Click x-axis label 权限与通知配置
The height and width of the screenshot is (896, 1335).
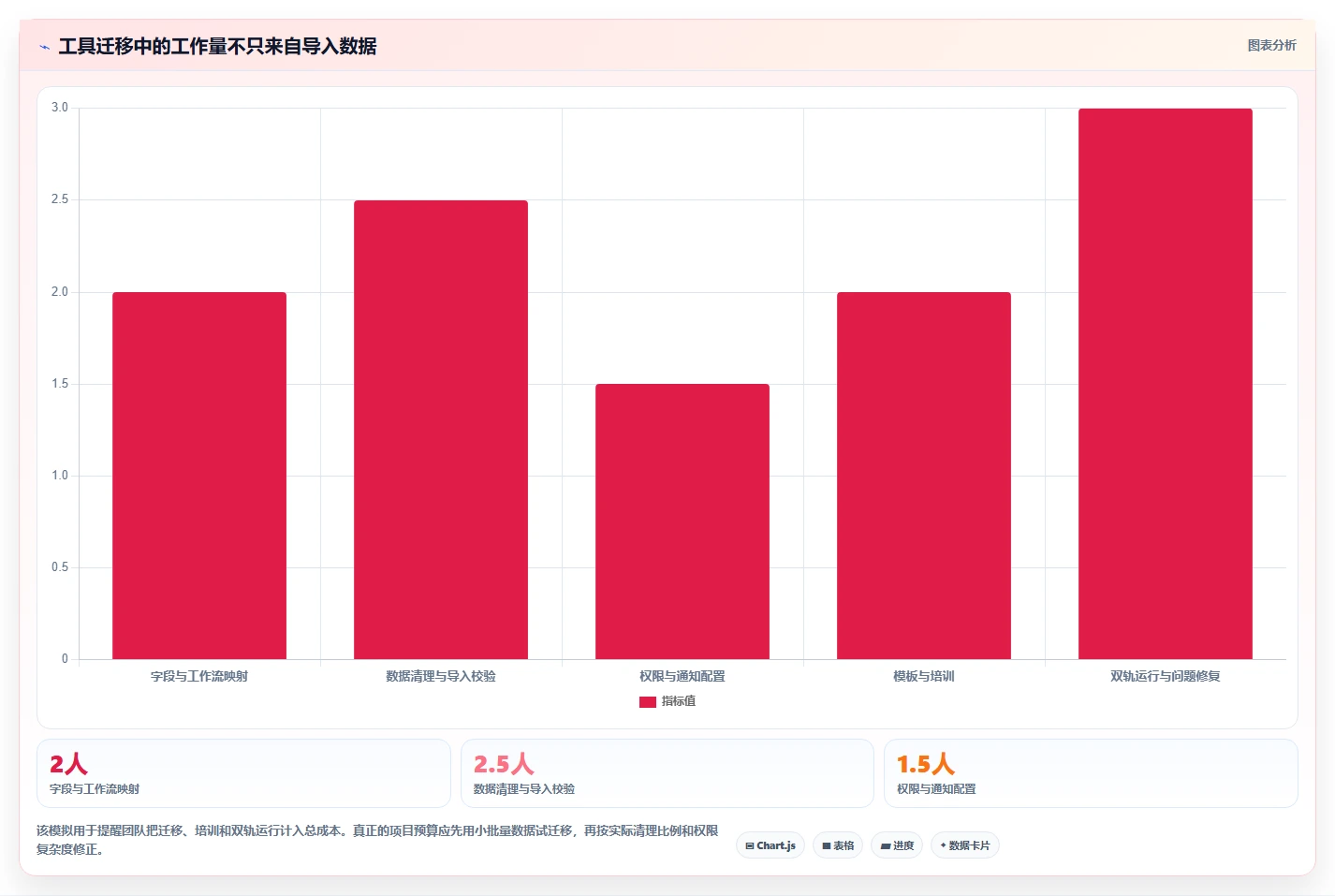(682, 676)
